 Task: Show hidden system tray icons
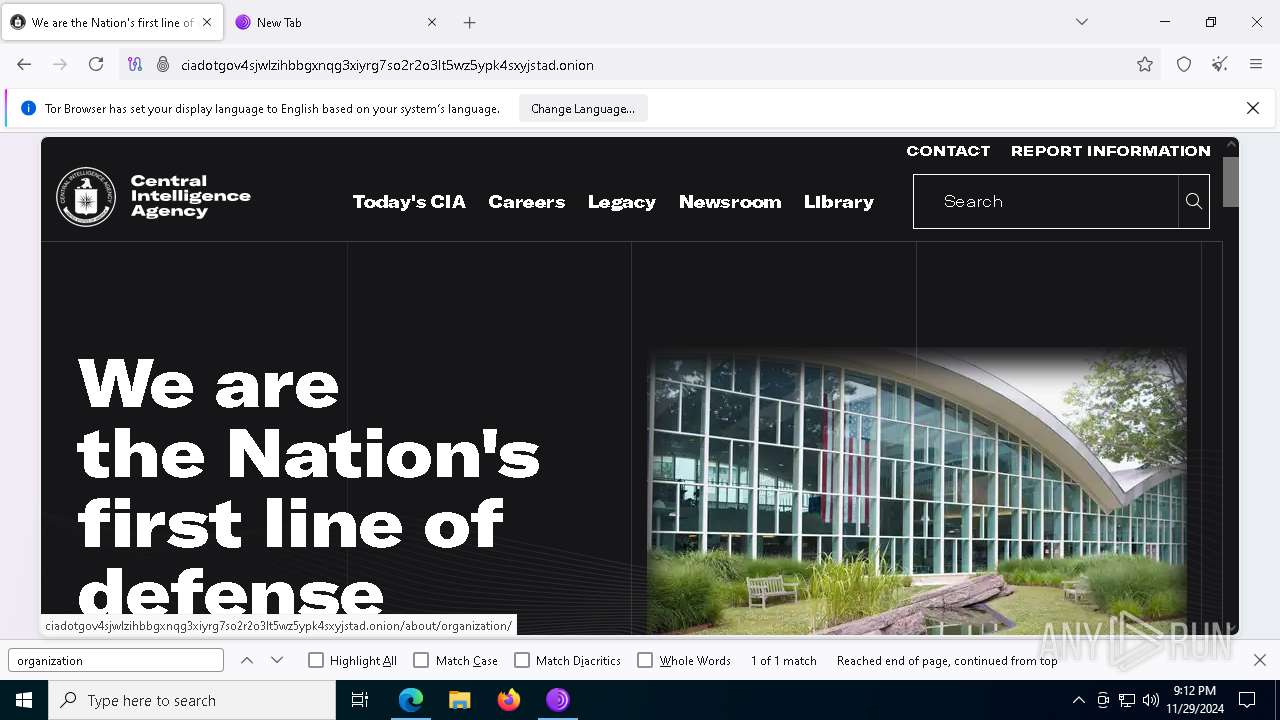pyautogui.click(x=1078, y=700)
